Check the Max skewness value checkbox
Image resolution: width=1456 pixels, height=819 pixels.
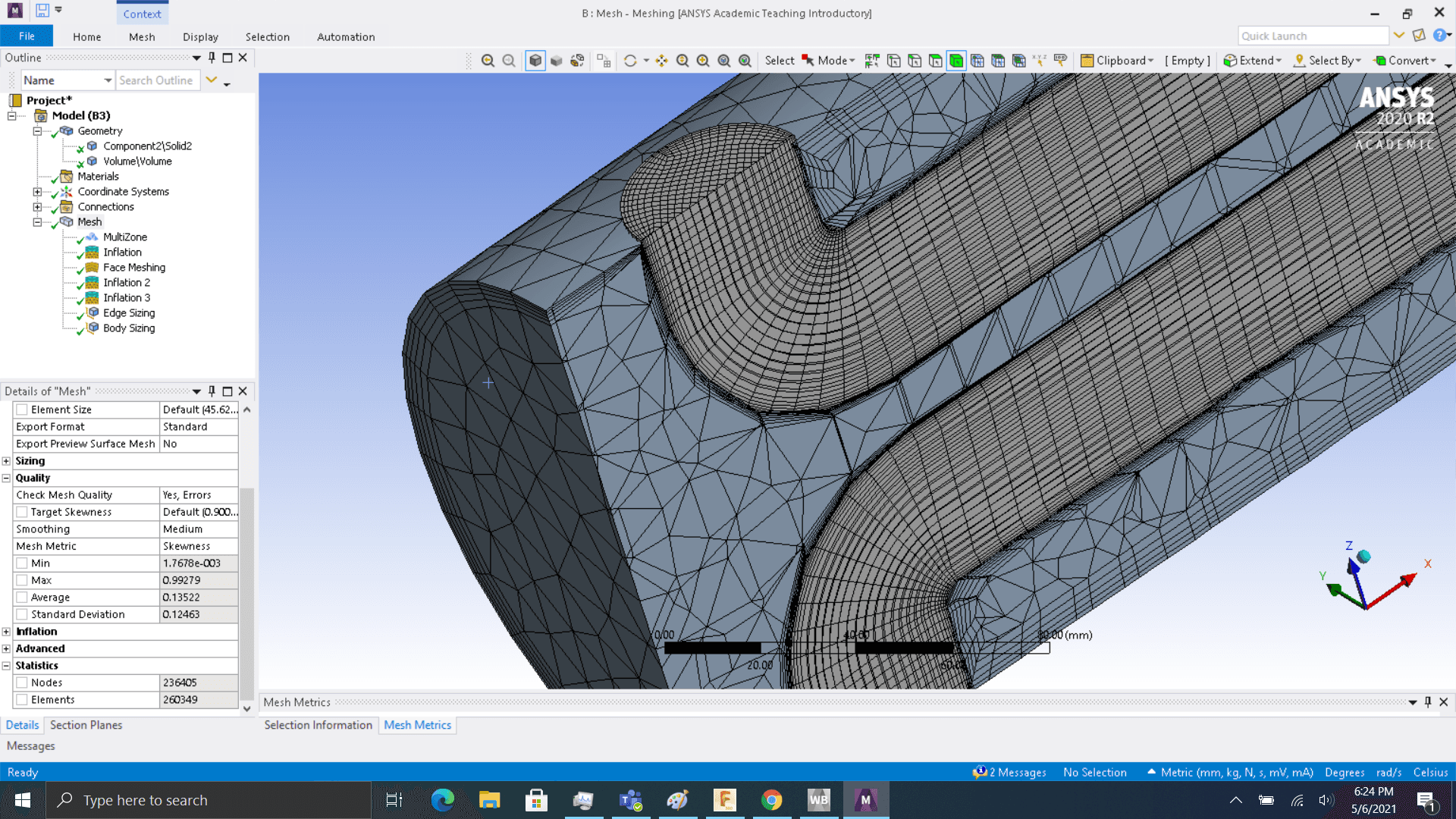pos(22,580)
